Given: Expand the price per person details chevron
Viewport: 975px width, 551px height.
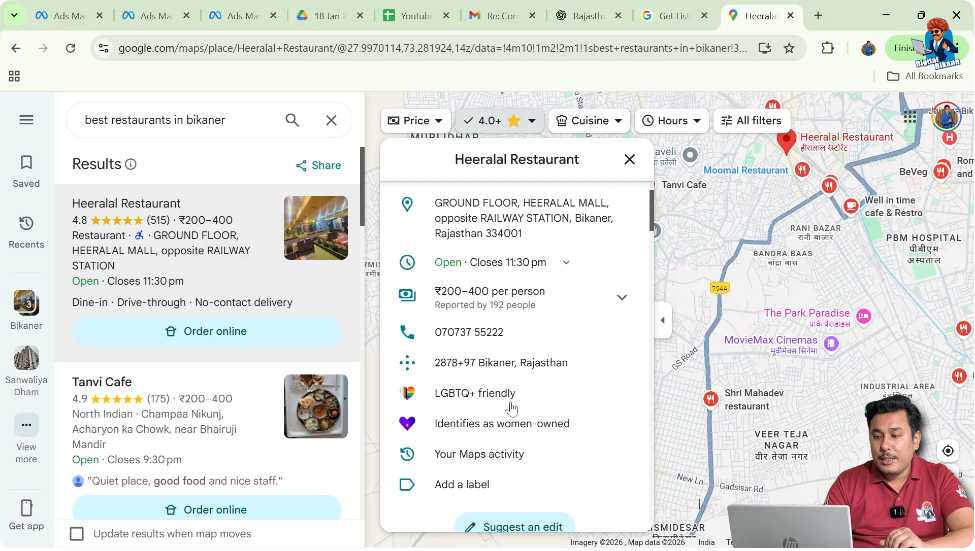Looking at the screenshot, I should pos(622,297).
